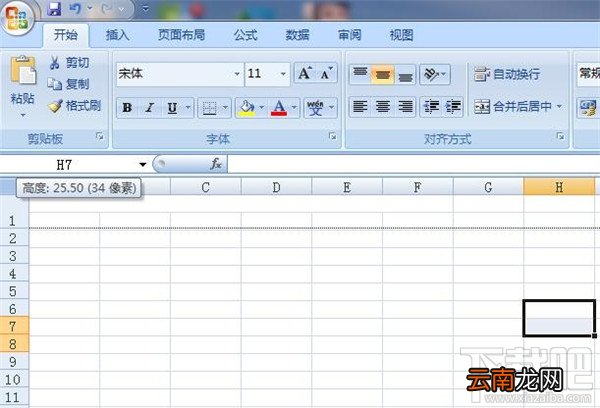Select column F header
Viewport: 600px width, 408px height.
click(417, 188)
